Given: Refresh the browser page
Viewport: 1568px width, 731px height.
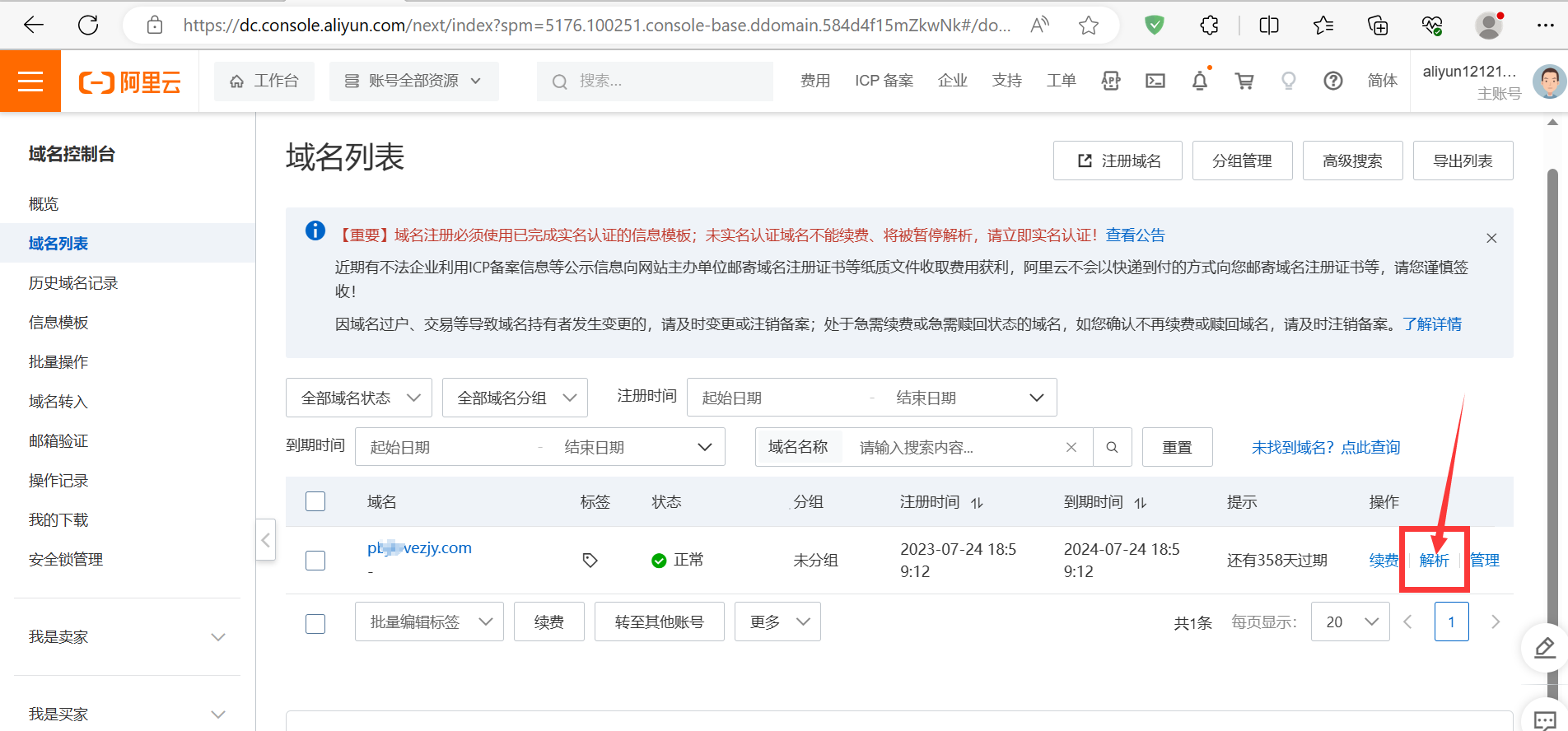Looking at the screenshot, I should (x=88, y=26).
